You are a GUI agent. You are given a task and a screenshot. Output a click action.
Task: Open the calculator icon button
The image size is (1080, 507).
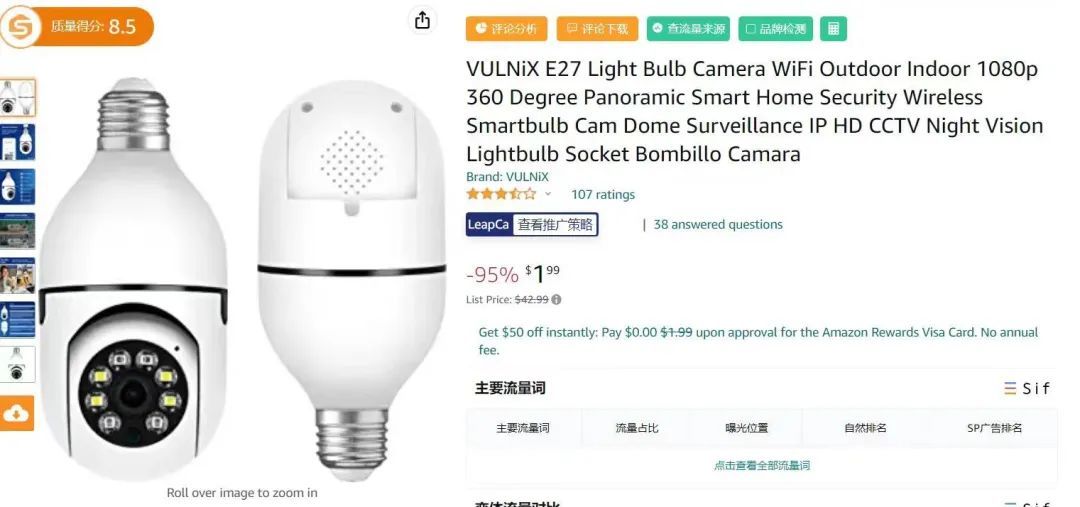pyautogui.click(x=833, y=29)
